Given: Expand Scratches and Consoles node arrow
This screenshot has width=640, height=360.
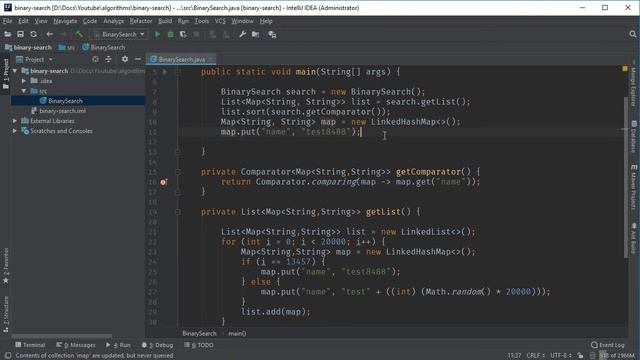Looking at the screenshot, I should (x=15, y=131).
